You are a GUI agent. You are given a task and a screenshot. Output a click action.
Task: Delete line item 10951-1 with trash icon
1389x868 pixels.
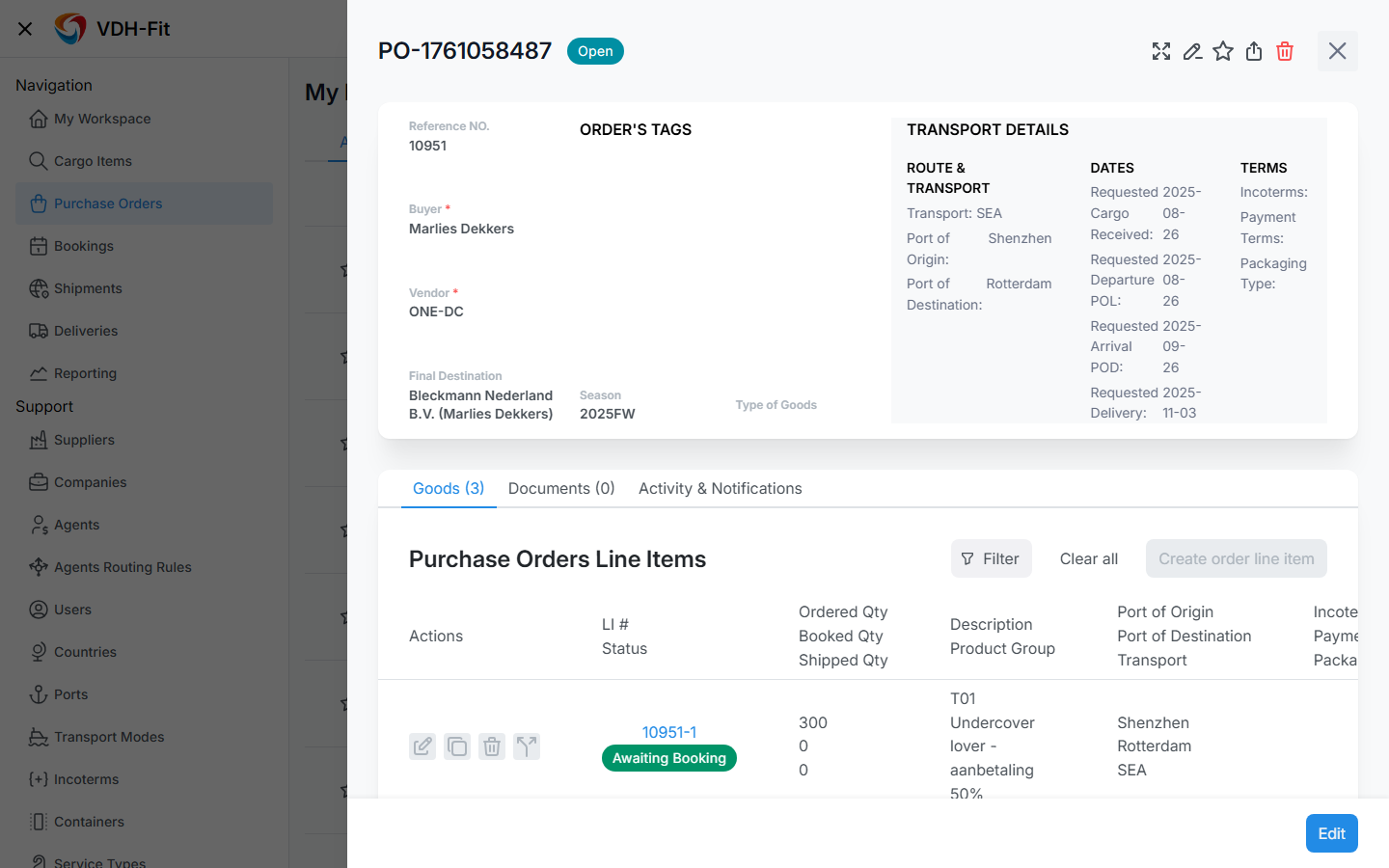coord(492,746)
